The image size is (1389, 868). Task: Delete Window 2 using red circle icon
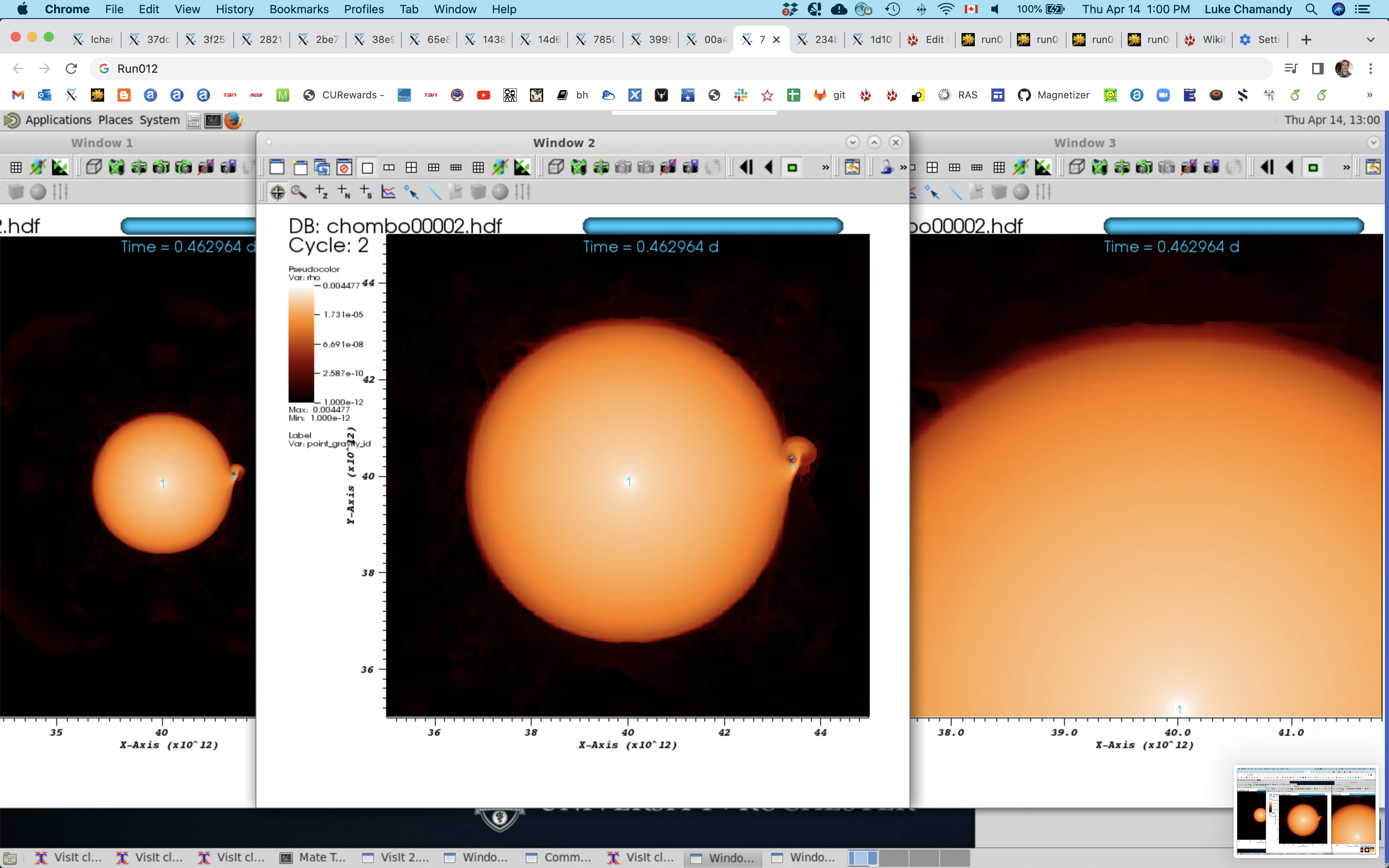pyautogui.click(x=344, y=168)
